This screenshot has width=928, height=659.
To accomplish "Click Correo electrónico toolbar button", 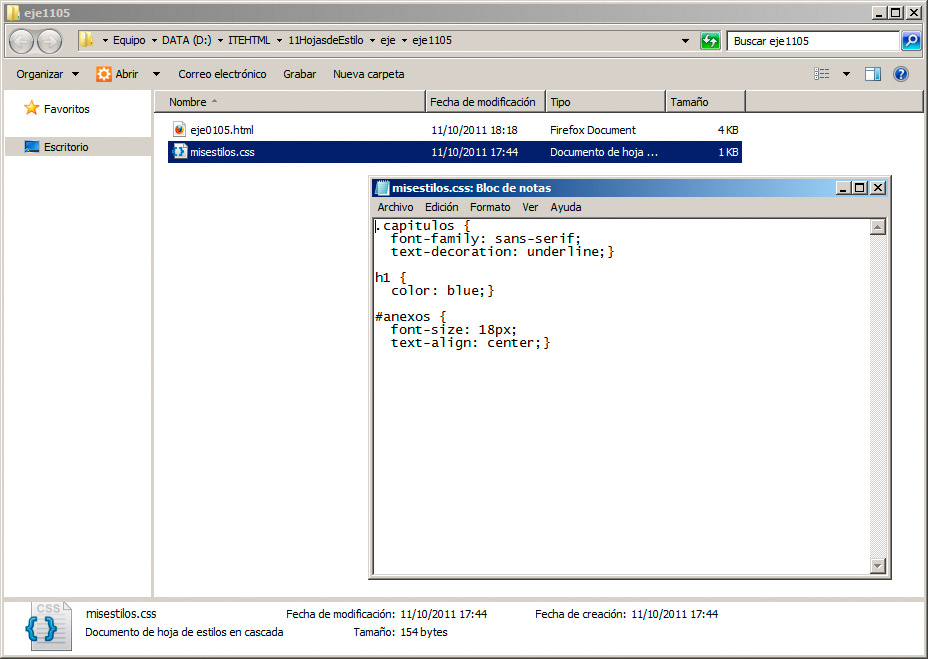I will pyautogui.click(x=223, y=74).
